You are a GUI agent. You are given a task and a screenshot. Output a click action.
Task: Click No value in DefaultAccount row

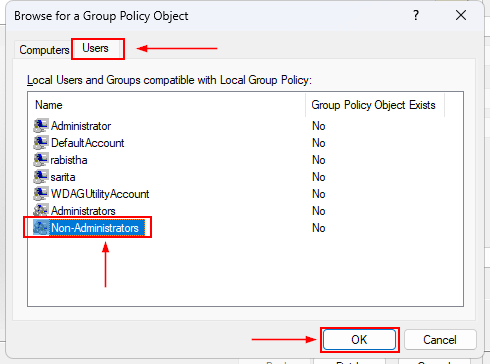pos(318,143)
